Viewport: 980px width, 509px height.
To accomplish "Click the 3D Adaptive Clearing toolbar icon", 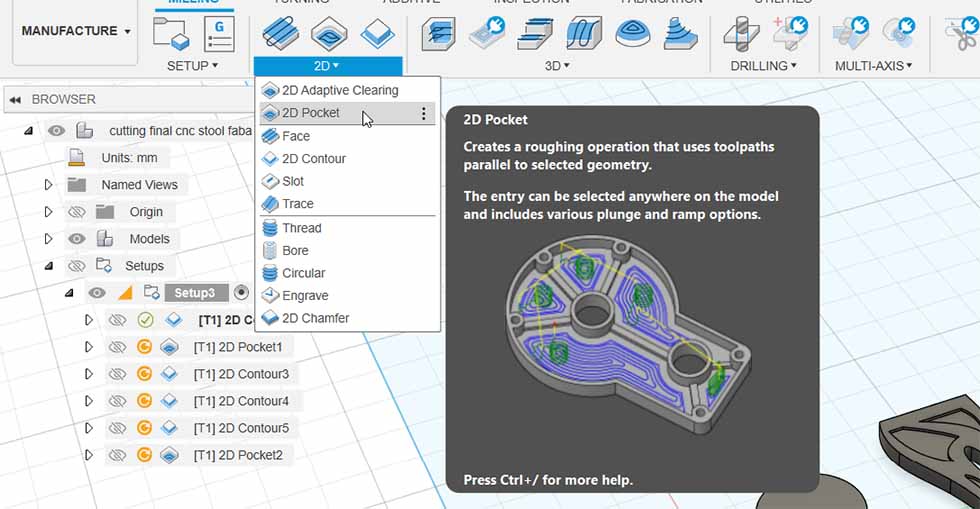I will coord(438,33).
